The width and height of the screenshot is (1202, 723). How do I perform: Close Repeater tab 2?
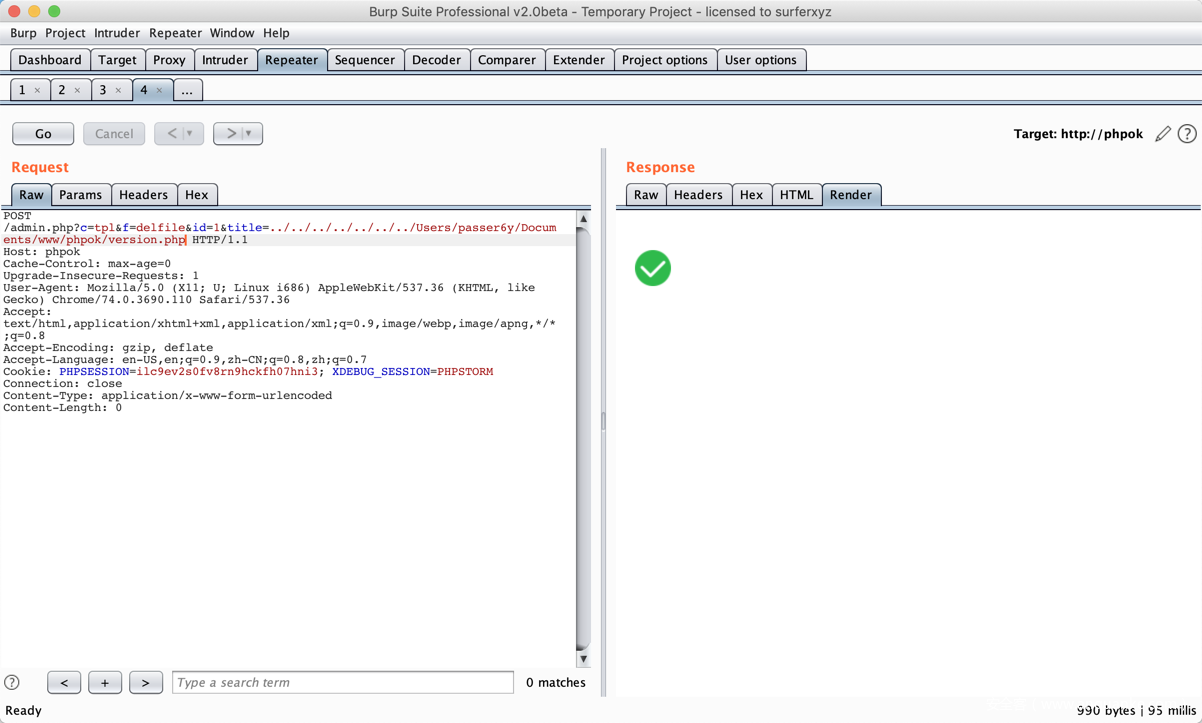click(x=77, y=90)
